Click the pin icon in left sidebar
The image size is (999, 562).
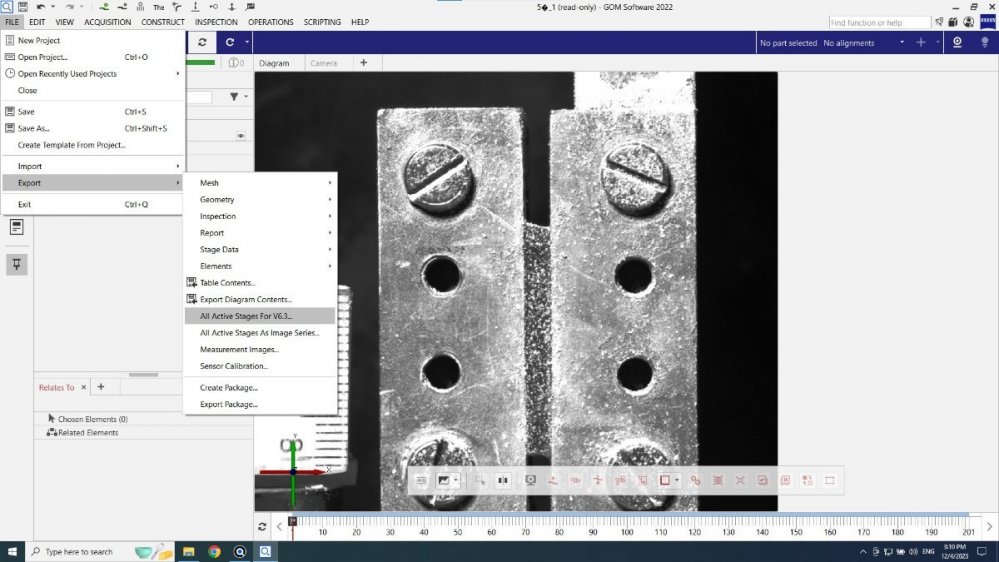(17, 263)
